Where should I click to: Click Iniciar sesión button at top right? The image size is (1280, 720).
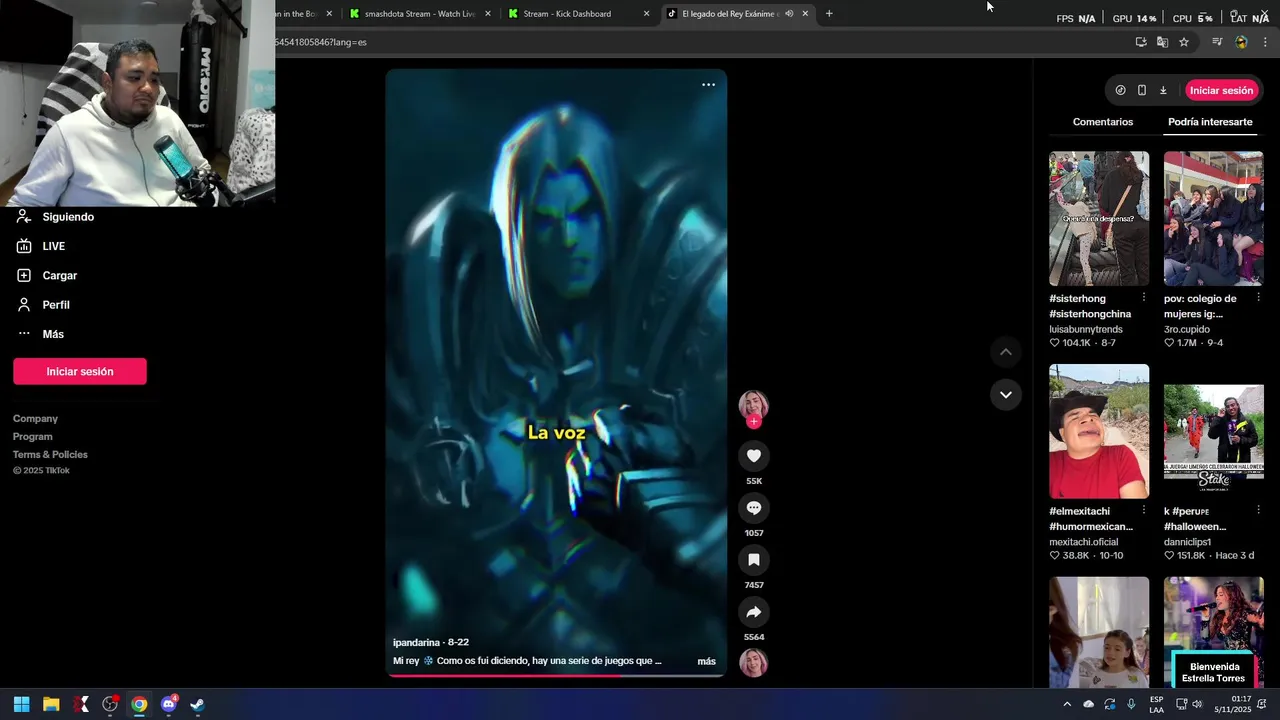tap(1221, 90)
